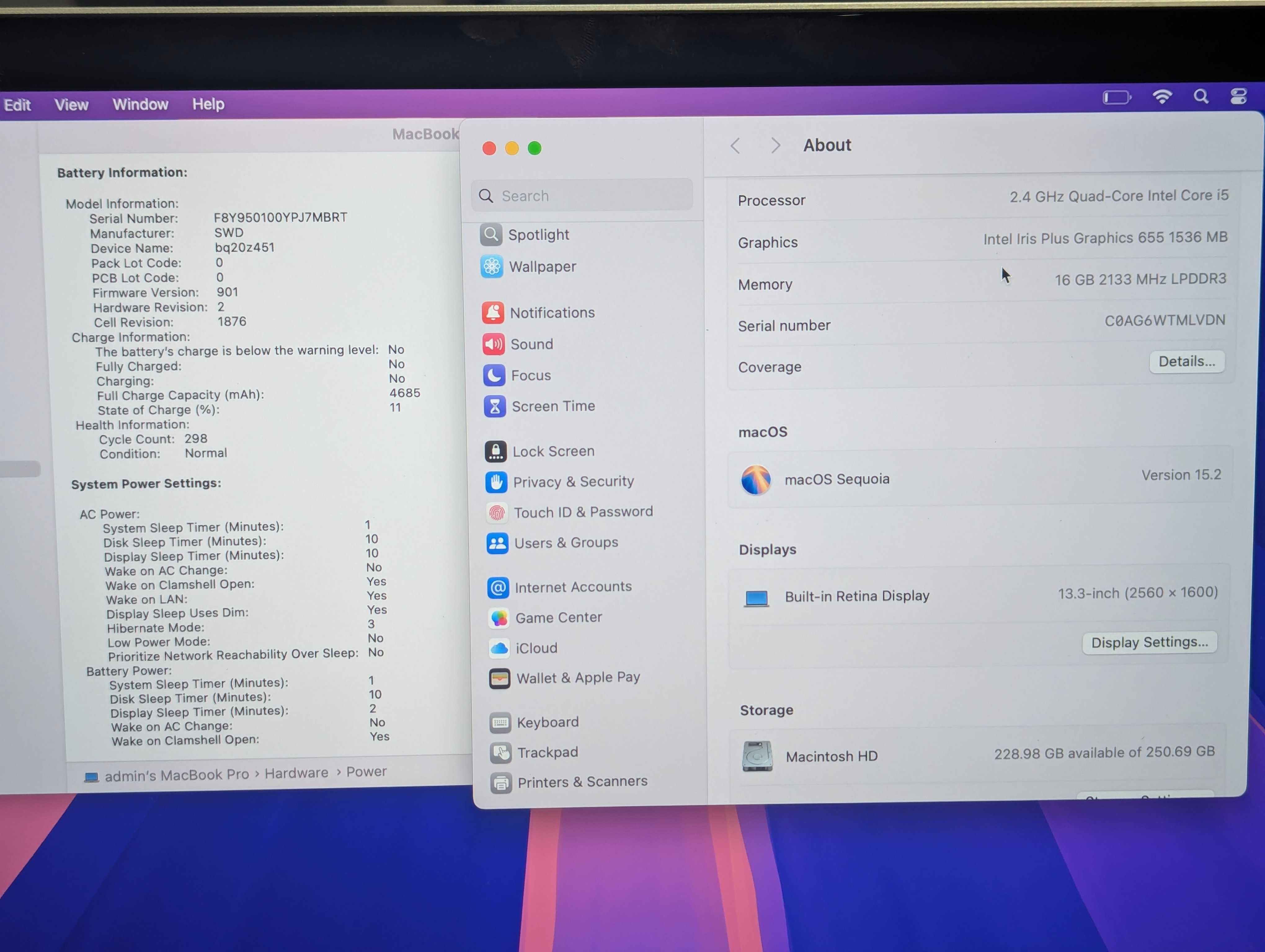
Task: Open Screen Time hourglass icon
Action: [x=495, y=406]
